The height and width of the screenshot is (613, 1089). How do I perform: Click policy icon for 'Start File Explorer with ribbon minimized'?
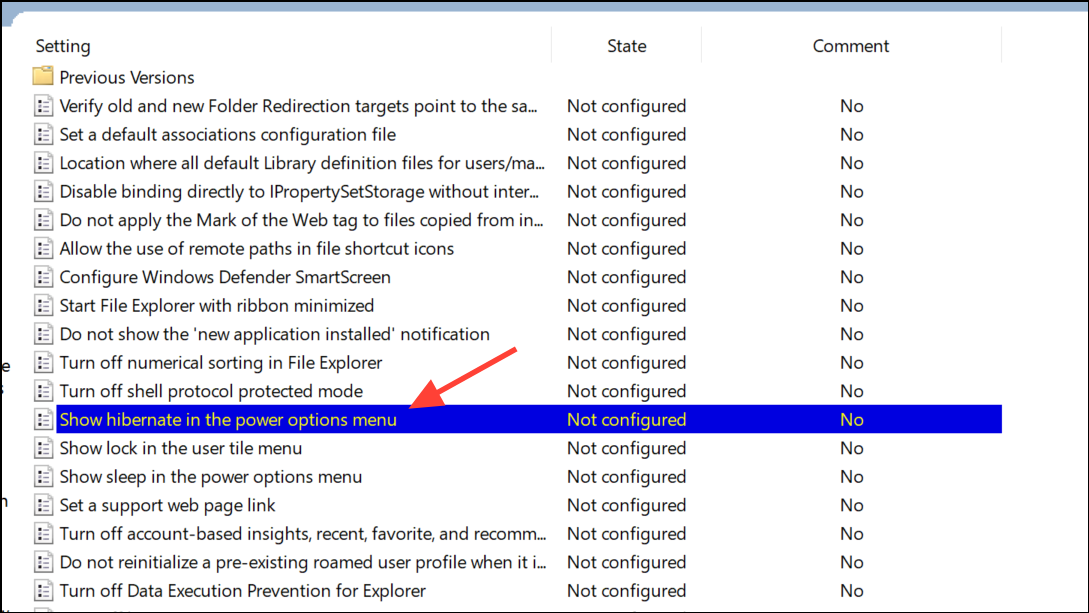click(x=43, y=305)
